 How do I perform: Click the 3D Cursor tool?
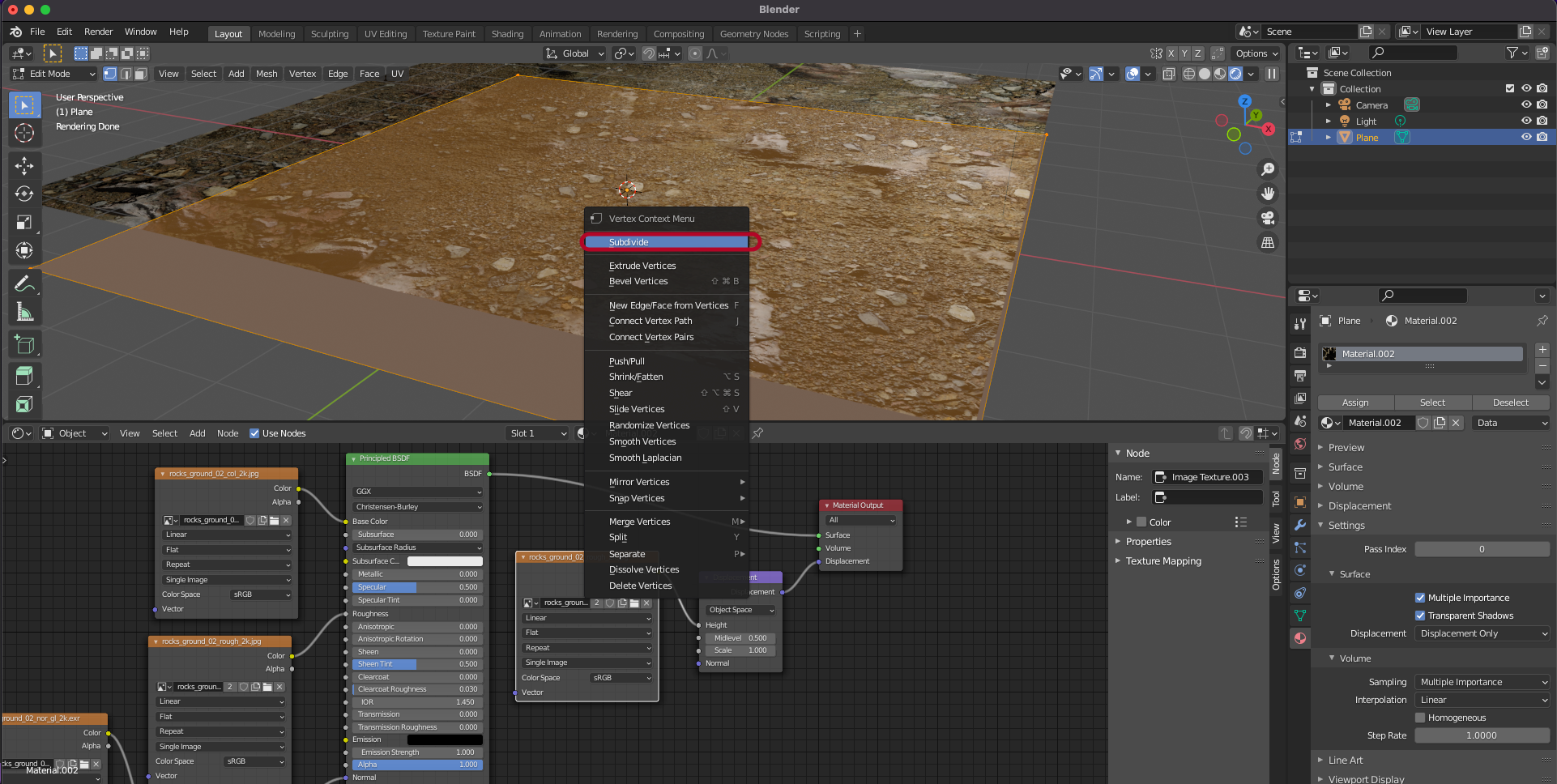coord(24,134)
